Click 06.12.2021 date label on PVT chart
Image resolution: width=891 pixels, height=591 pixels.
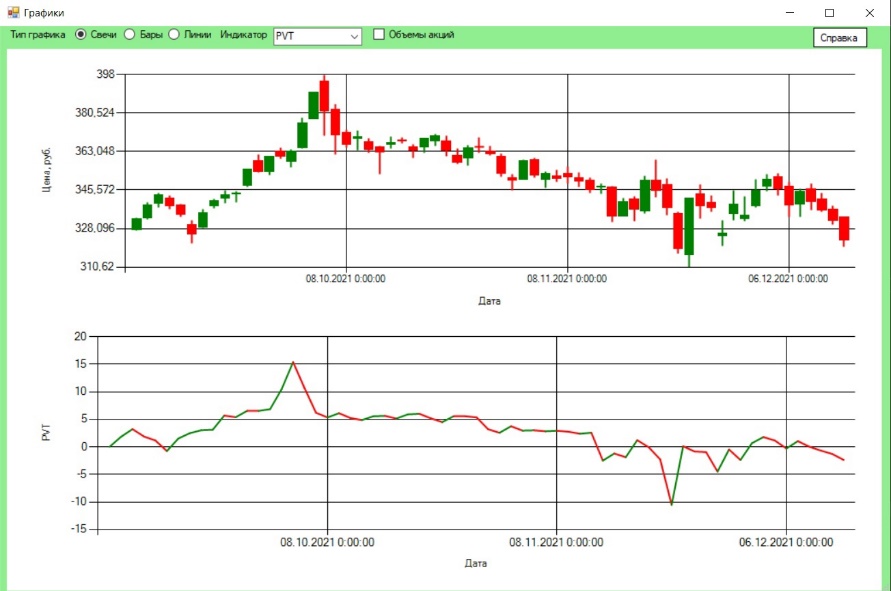786,542
